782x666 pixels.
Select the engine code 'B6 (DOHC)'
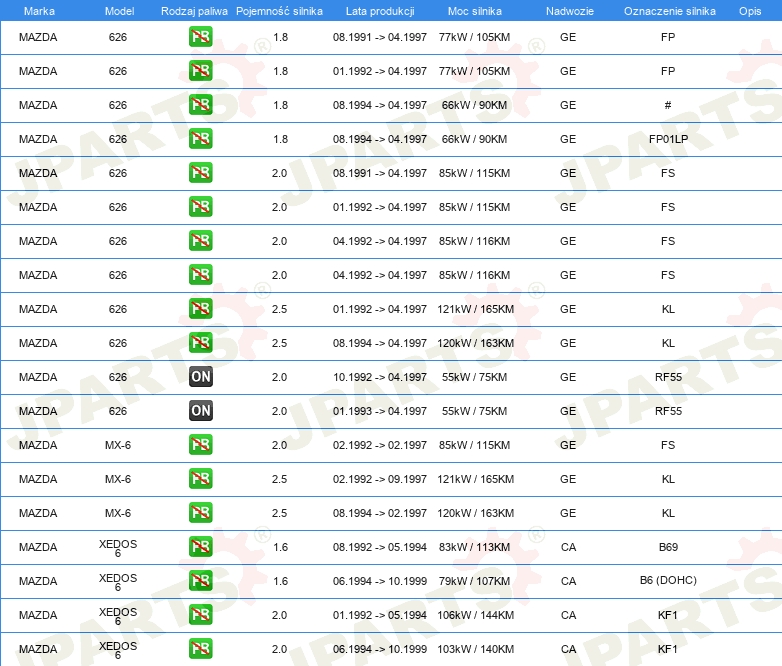(x=668, y=580)
